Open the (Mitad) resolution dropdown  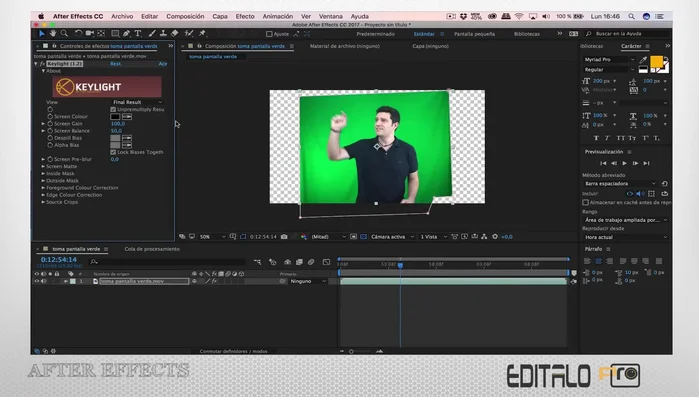coord(328,237)
